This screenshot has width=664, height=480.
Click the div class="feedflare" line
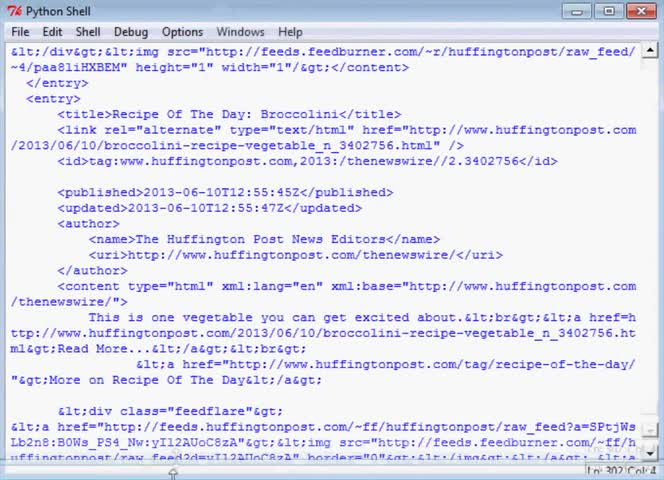click(x=170, y=412)
